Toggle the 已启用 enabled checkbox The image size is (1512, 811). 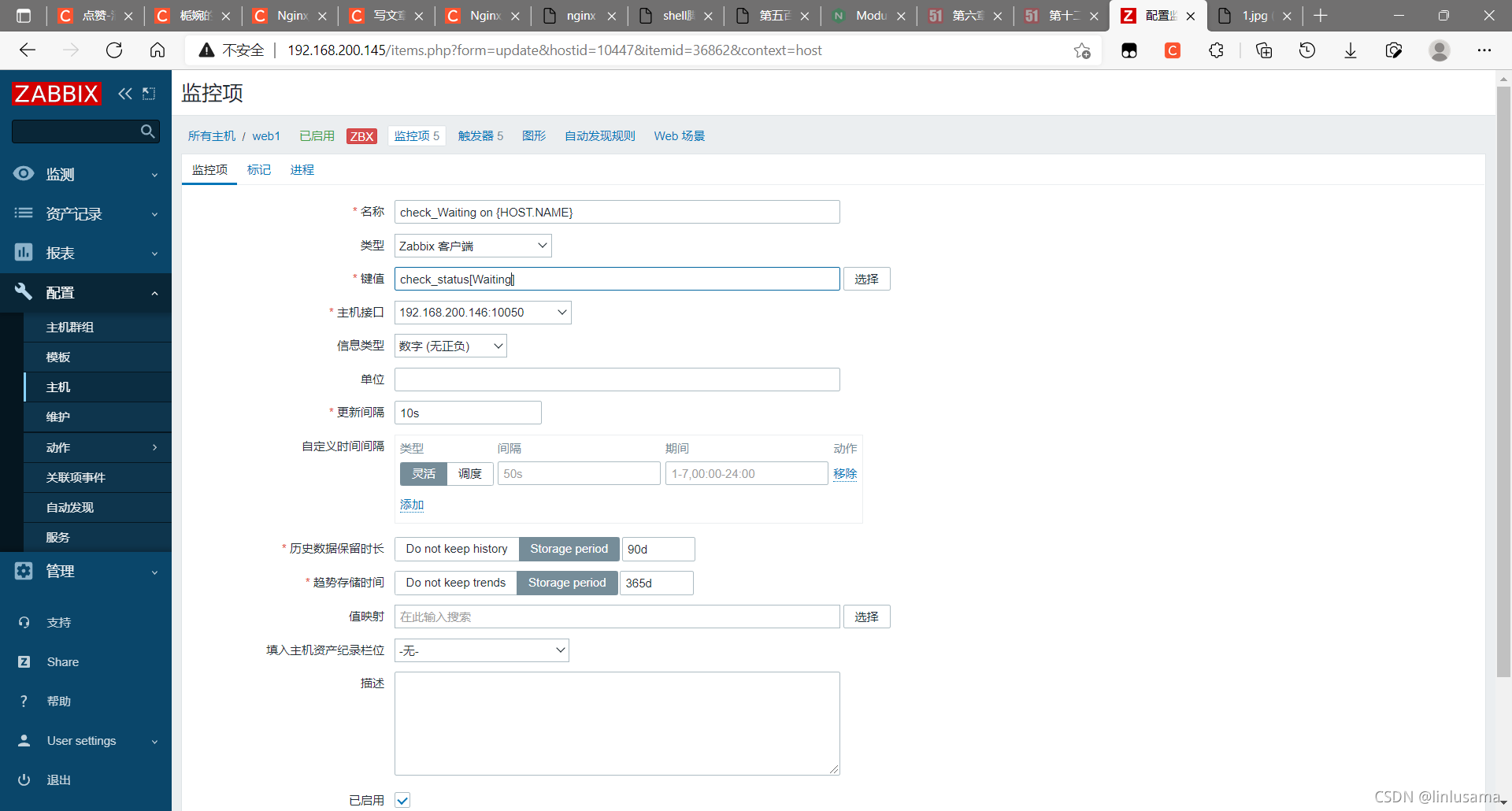point(402,800)
